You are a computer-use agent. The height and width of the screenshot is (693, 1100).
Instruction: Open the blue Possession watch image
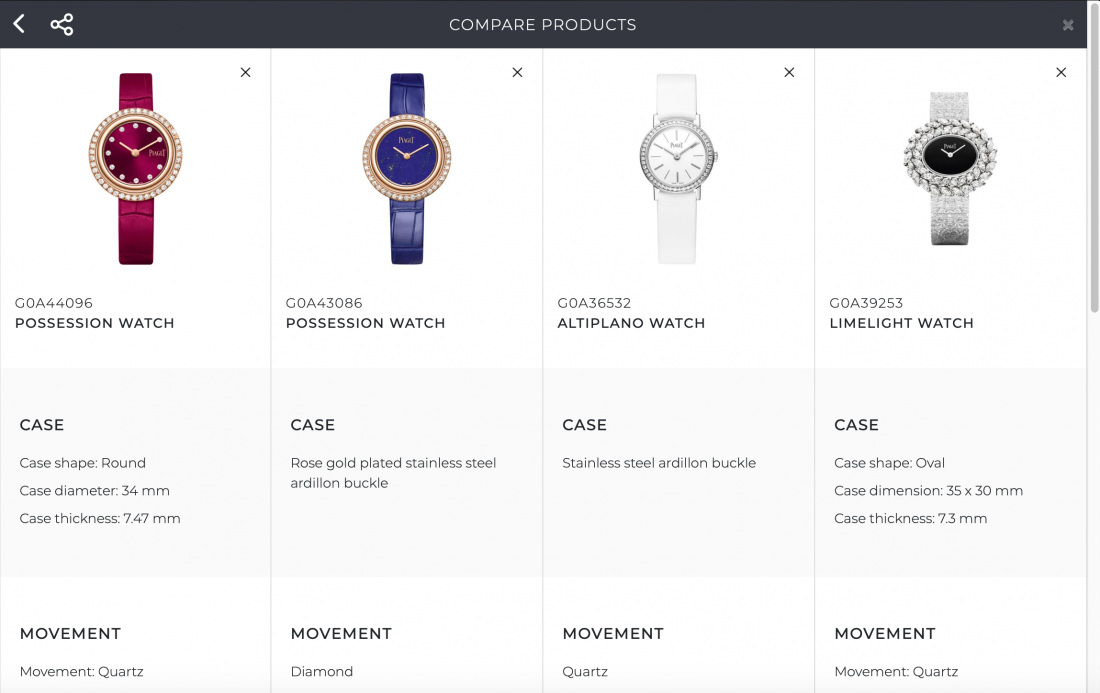coord(407,168)
